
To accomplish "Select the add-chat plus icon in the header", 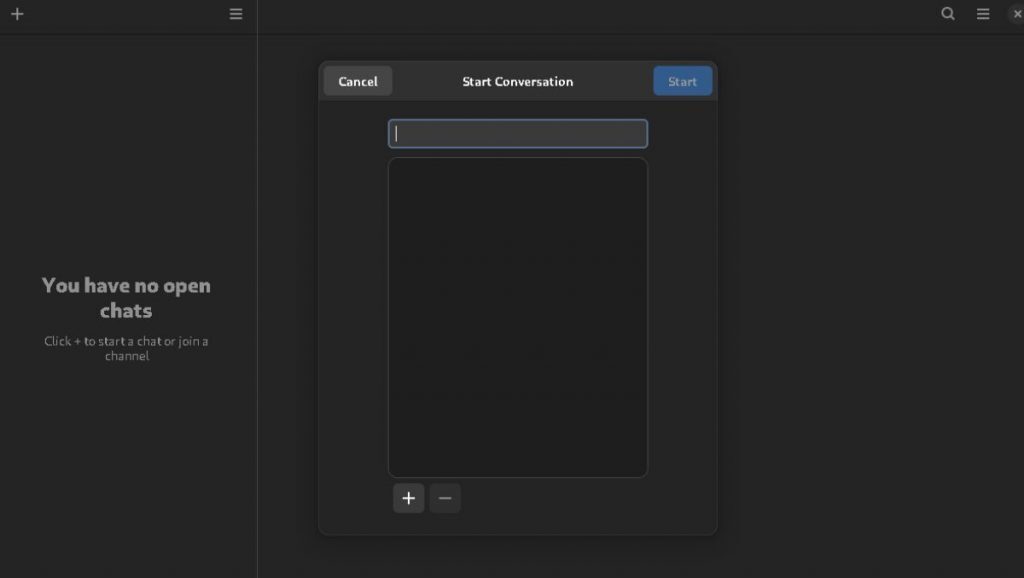I will coord(15,14).
